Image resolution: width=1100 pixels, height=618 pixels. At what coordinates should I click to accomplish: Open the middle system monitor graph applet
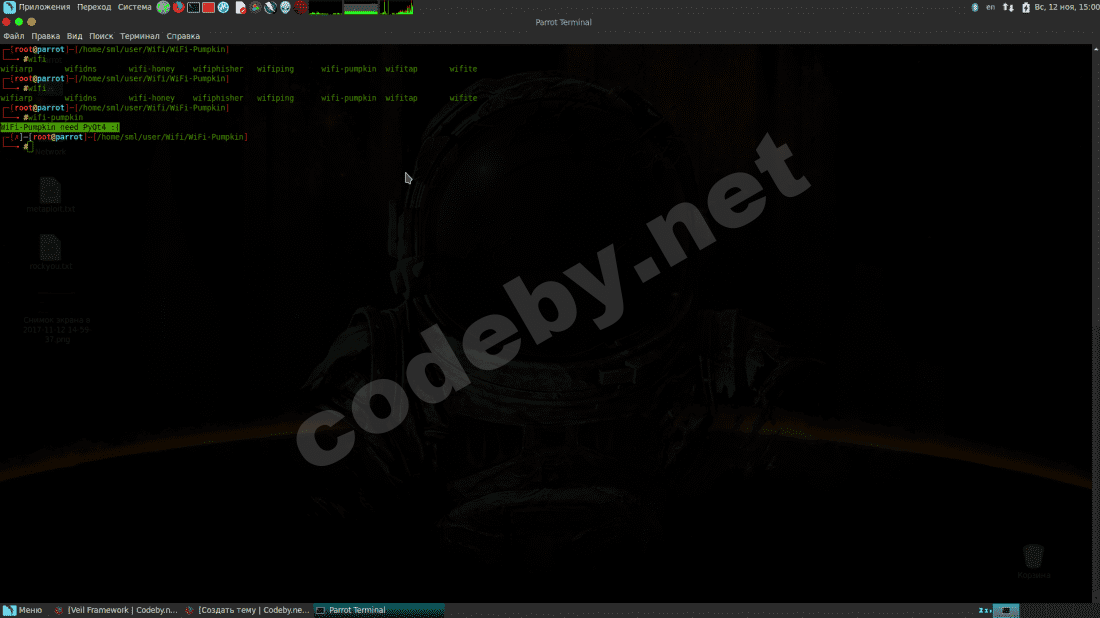361,8
